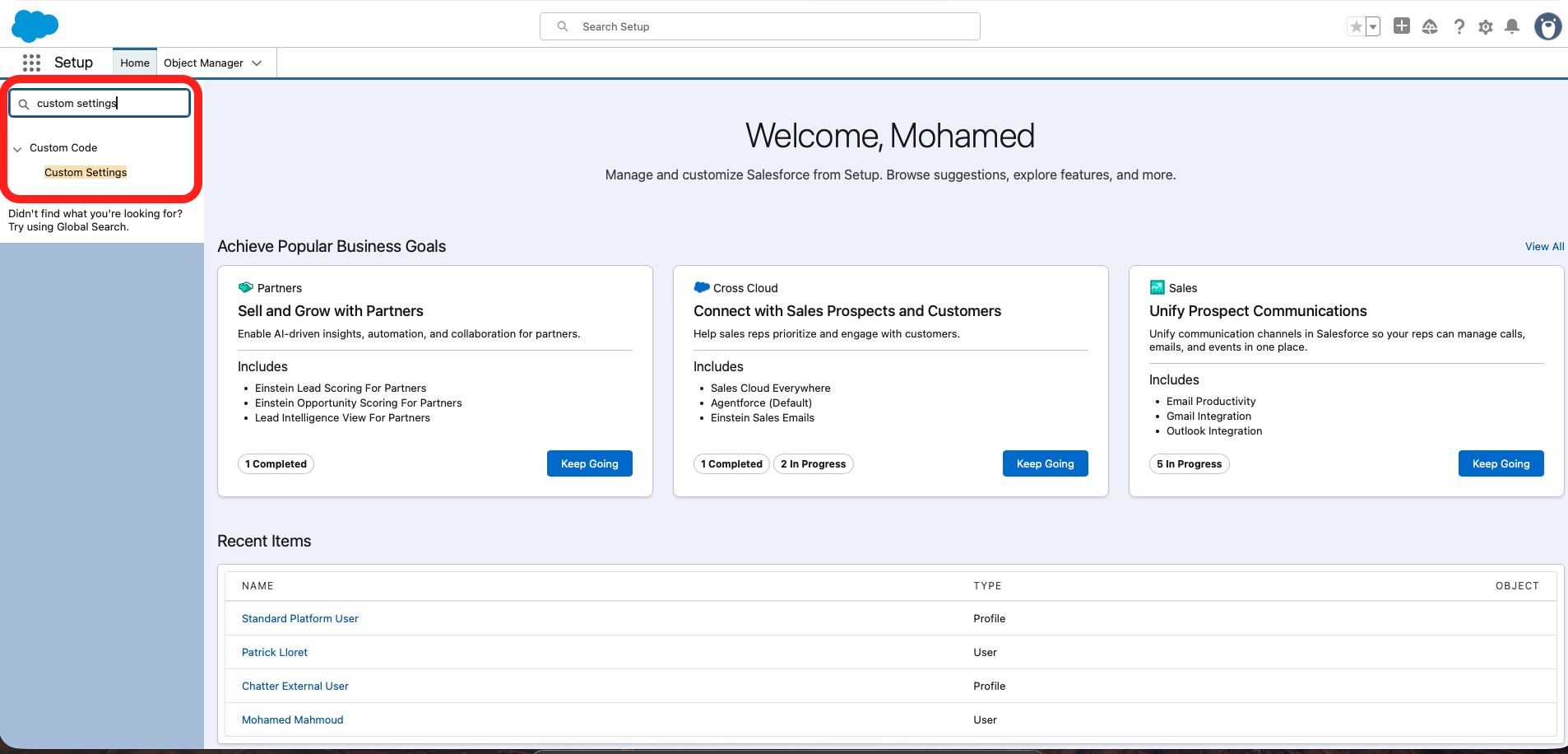1568x754 pixels.
Task: Click the Favorites star icon
Action: (x=1356, y=27)
